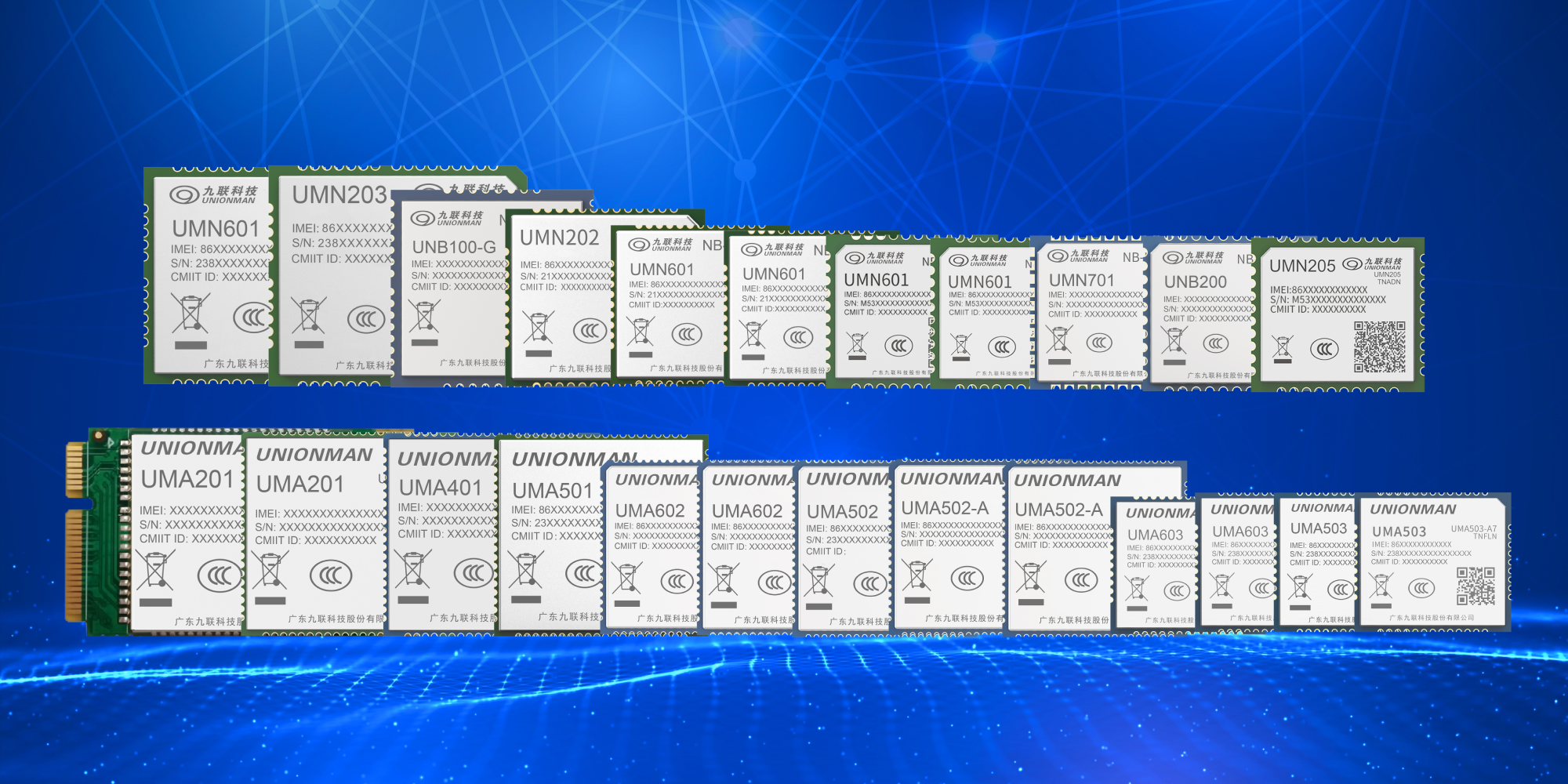Viewport: 1568px width, 784px height.
Task: Click the "UMN202" model label
Action: 559,238
